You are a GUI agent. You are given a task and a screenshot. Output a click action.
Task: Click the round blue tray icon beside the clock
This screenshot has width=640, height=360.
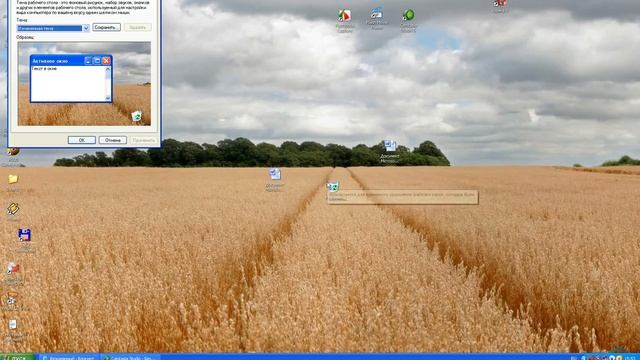pos(612,358)
